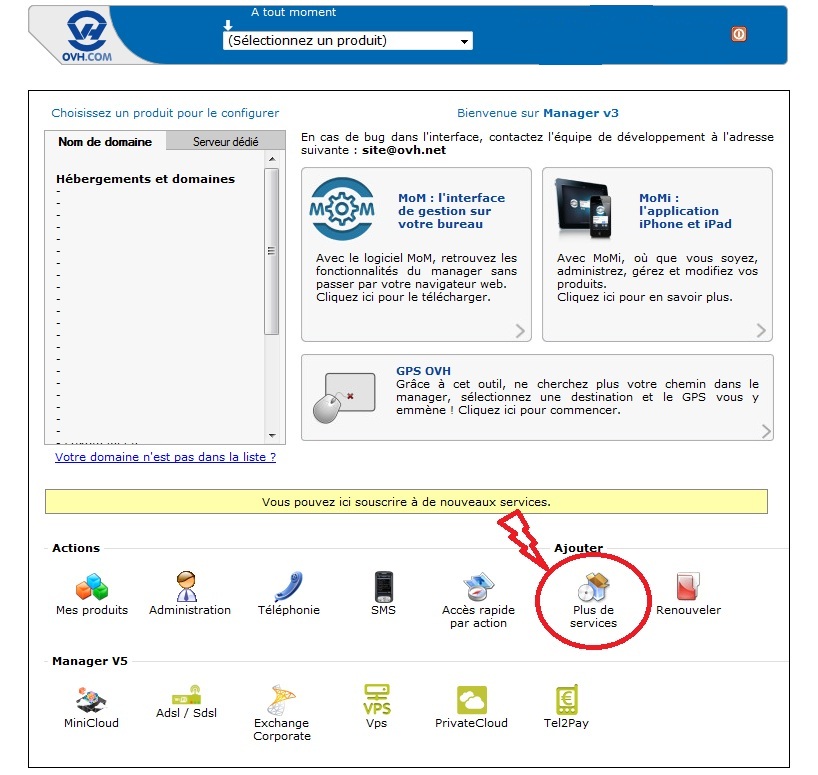The width and height of the screenshot is (818, 775).
Task: Select the Nom de domaine tab
Action: point(105,142)
